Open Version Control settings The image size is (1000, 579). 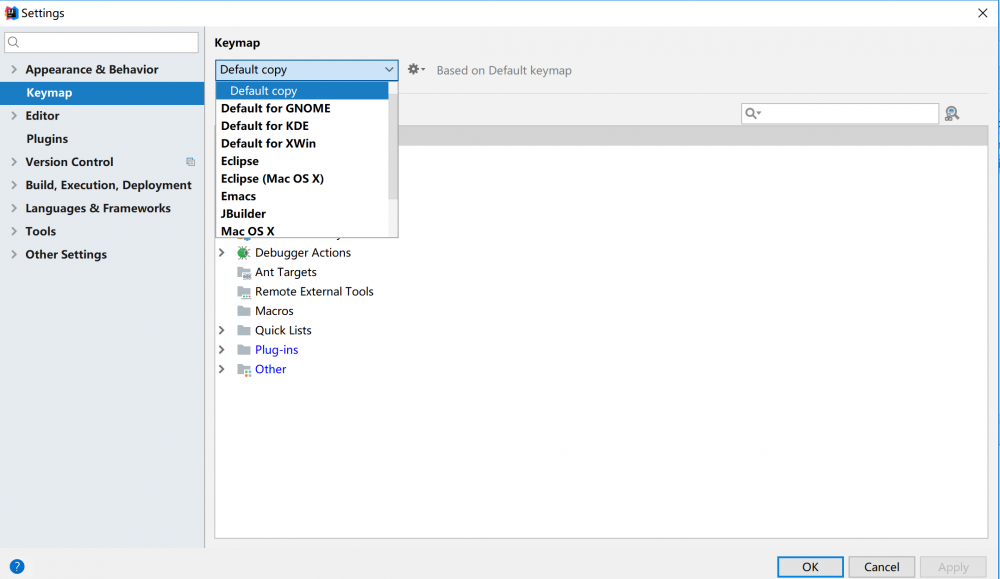point(70,162)
